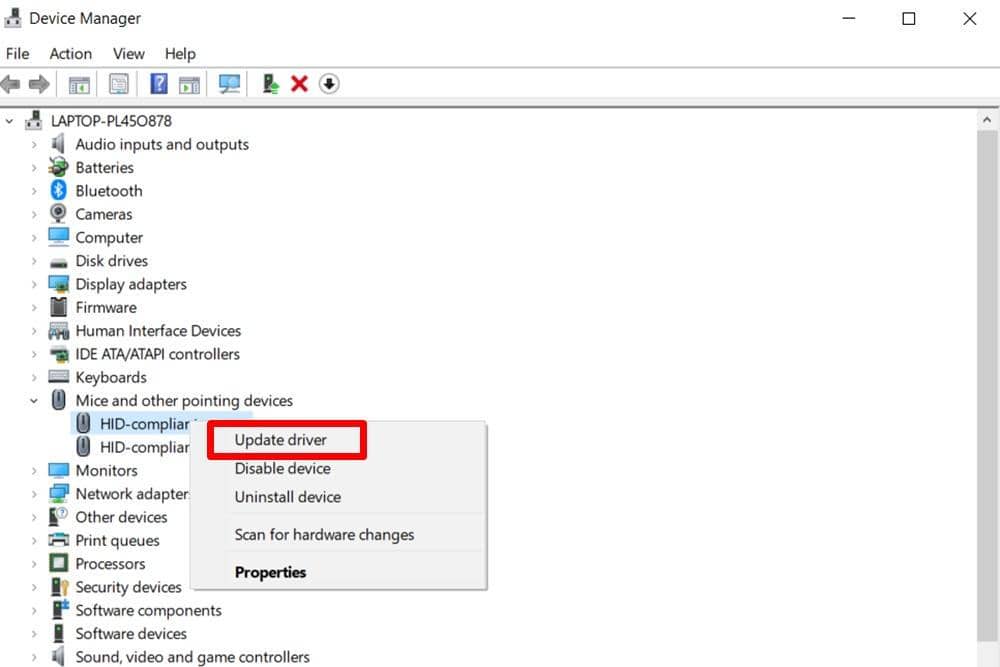Click the blue Help question mark toolbar icon
The height and width of the screenshot is (667, 1000).
(158, 84)
